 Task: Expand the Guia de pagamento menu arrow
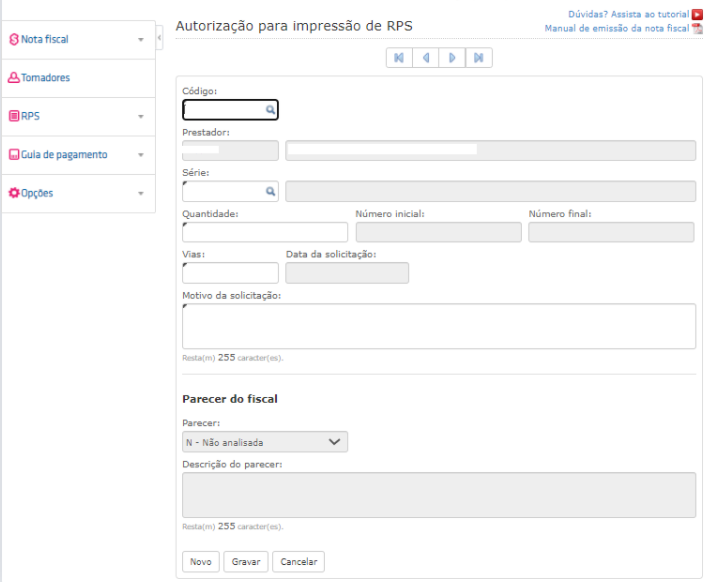coord(141,155)
